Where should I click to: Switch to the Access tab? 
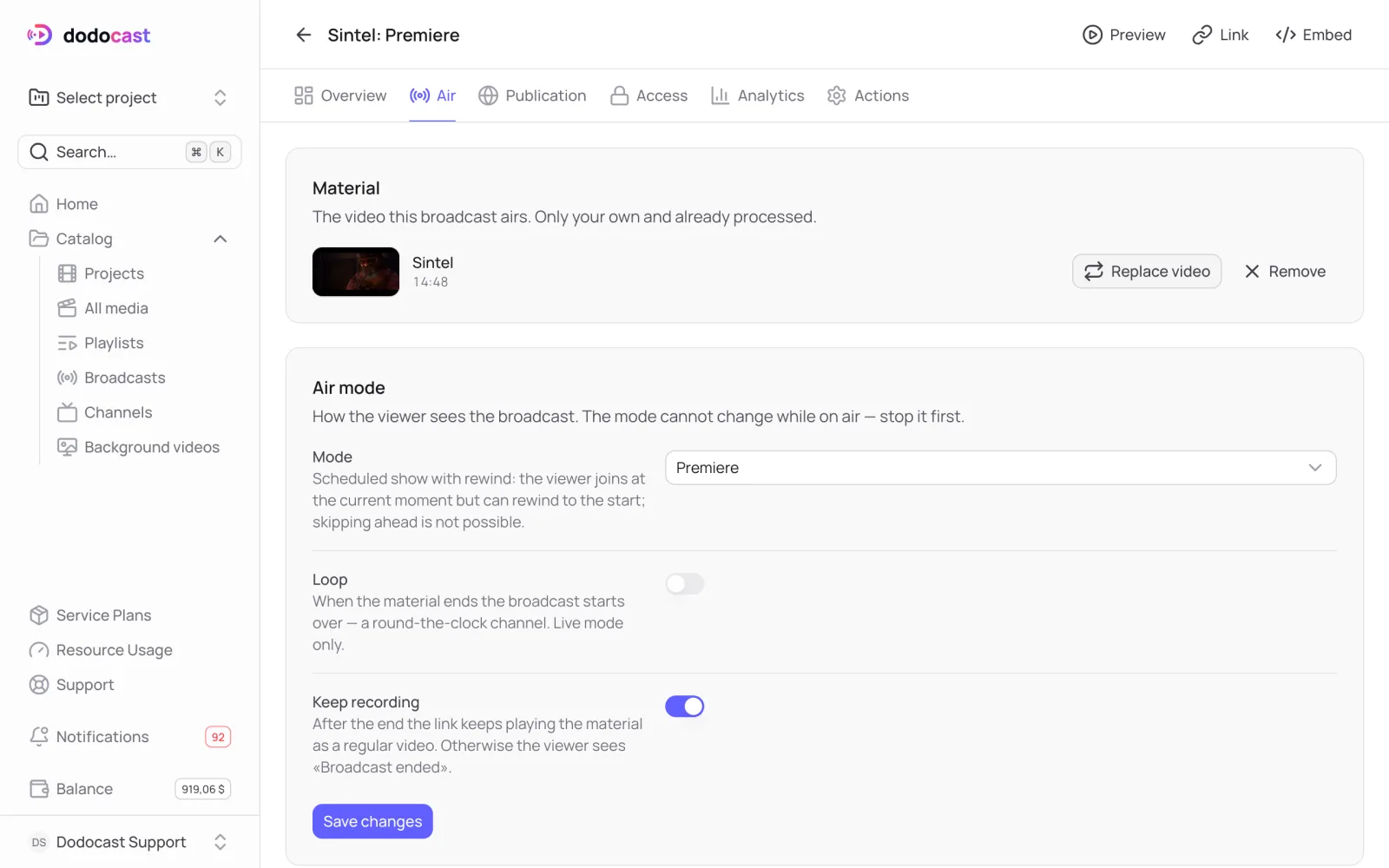coord(648,95)
